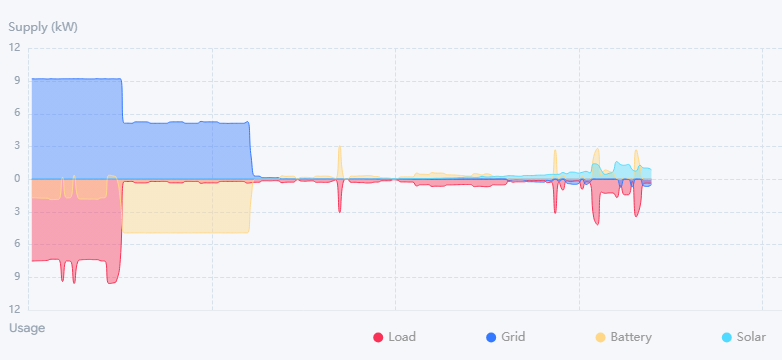Click the Supply (kW) axis title
782x363 pixels.
pyautogui.click(x=43, y=27)
